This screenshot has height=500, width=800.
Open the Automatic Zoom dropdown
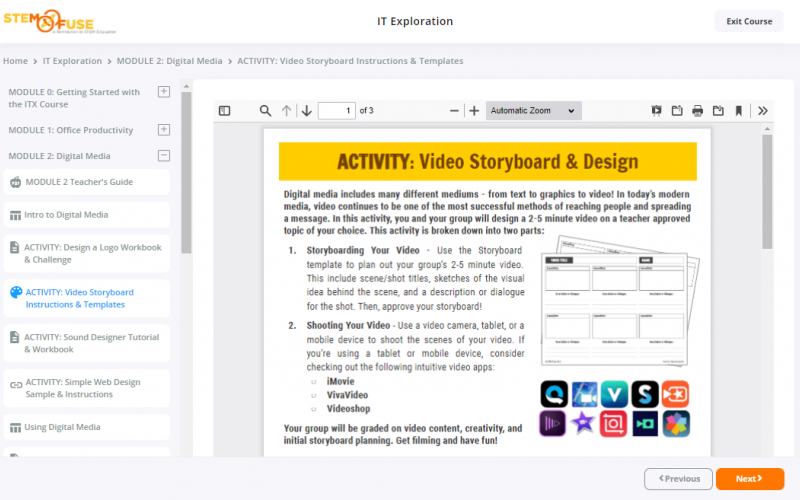[533, 111]
